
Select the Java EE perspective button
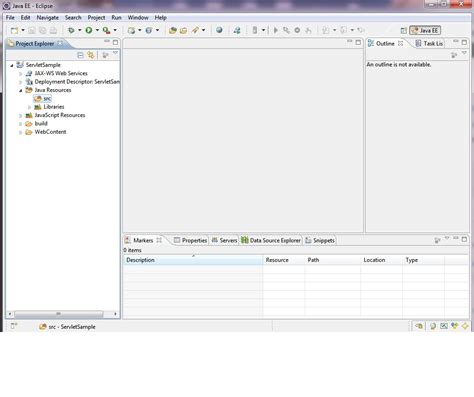click(425, 30)
